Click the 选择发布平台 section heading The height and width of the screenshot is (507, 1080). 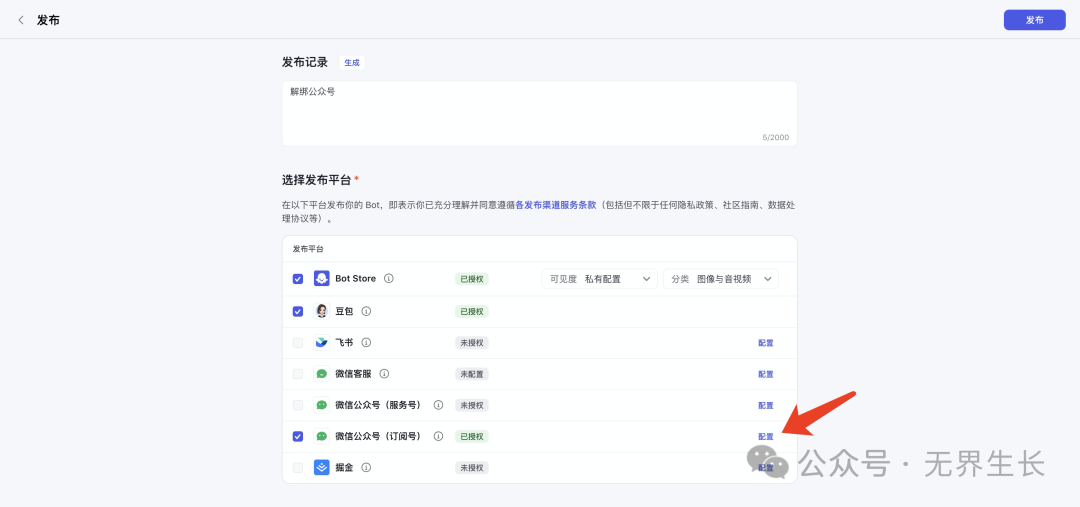click(x=317, y=180)
